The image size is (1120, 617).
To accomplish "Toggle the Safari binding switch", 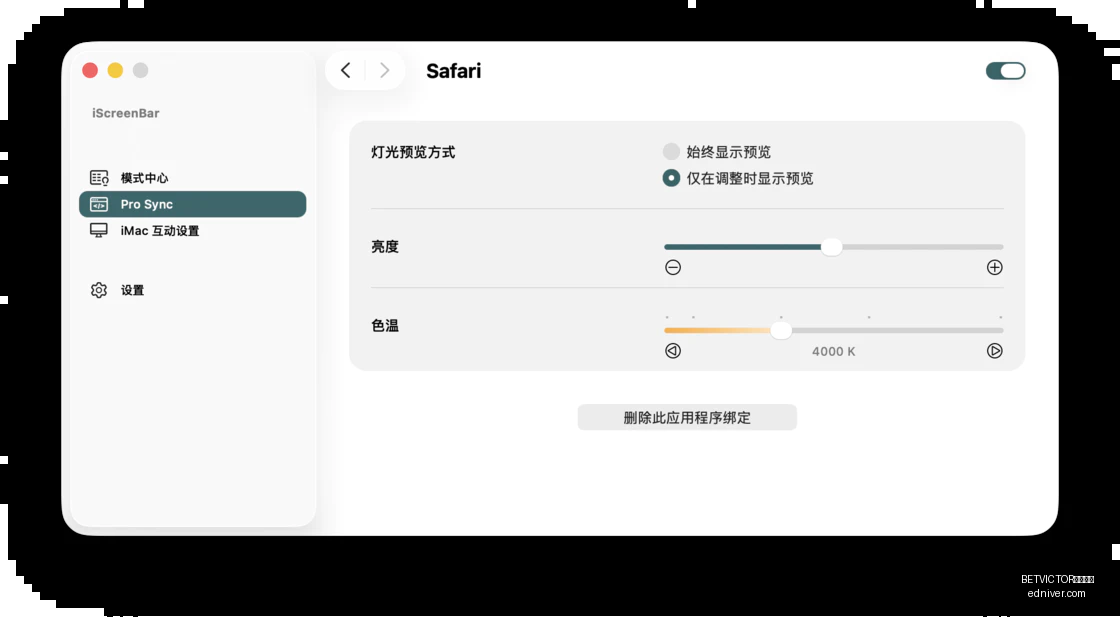I will pyautogui.click(x=1005, y=71).
